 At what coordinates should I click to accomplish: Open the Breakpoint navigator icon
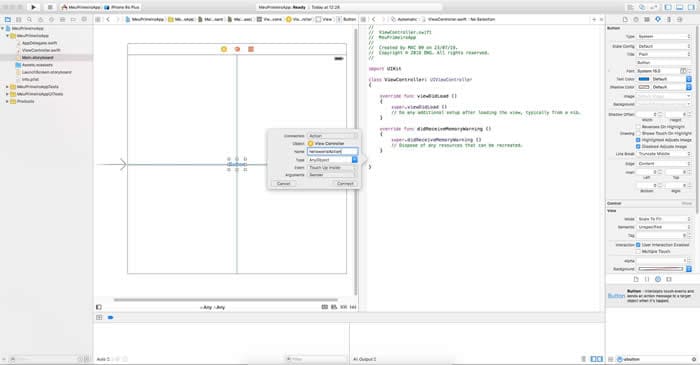73,20
